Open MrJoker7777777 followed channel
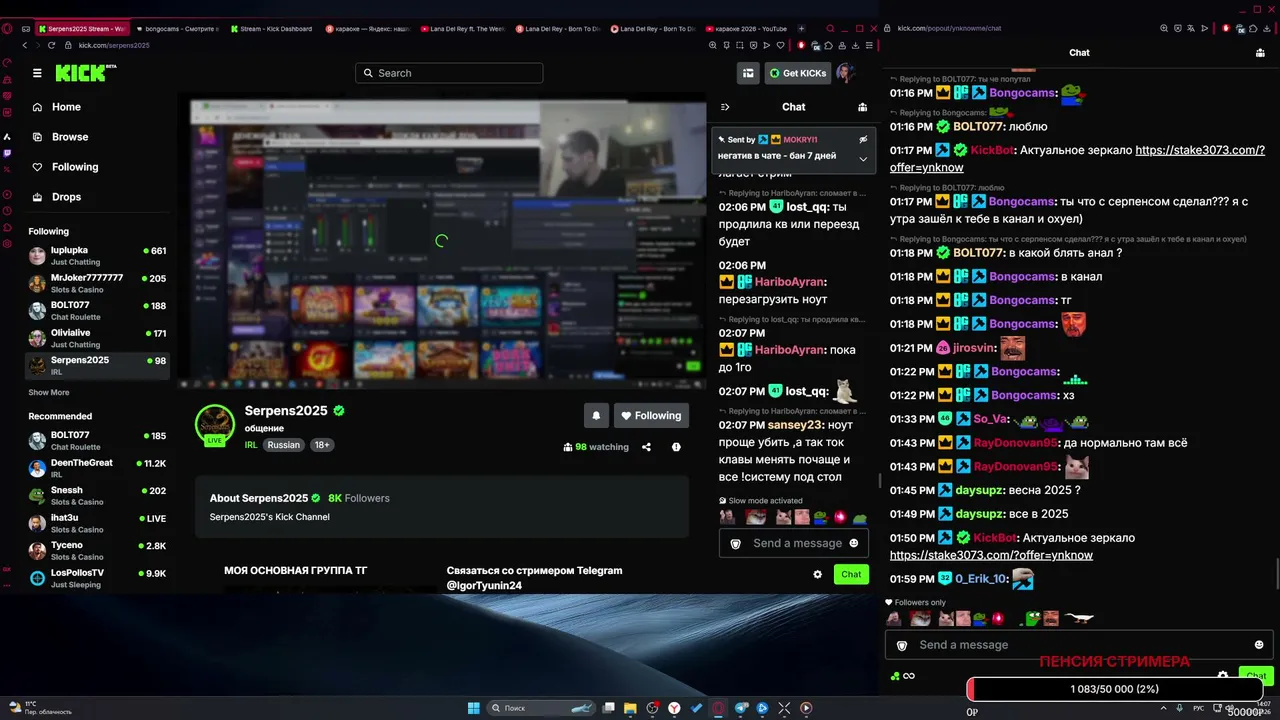Screen dimensions: 1280x720 97,283
